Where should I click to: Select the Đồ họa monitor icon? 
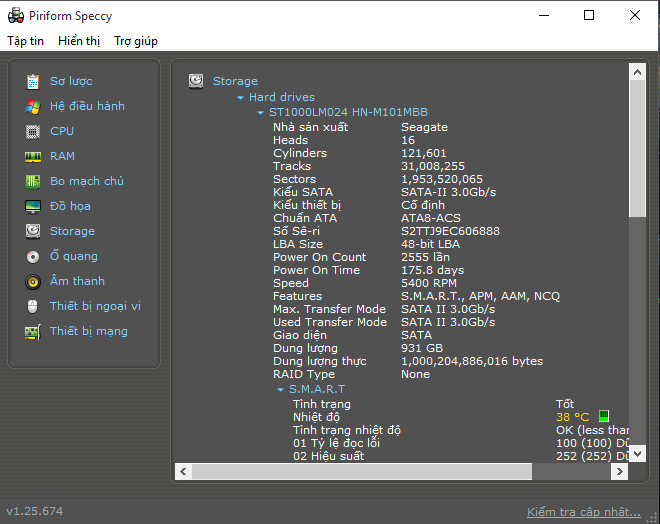point(33,206)
